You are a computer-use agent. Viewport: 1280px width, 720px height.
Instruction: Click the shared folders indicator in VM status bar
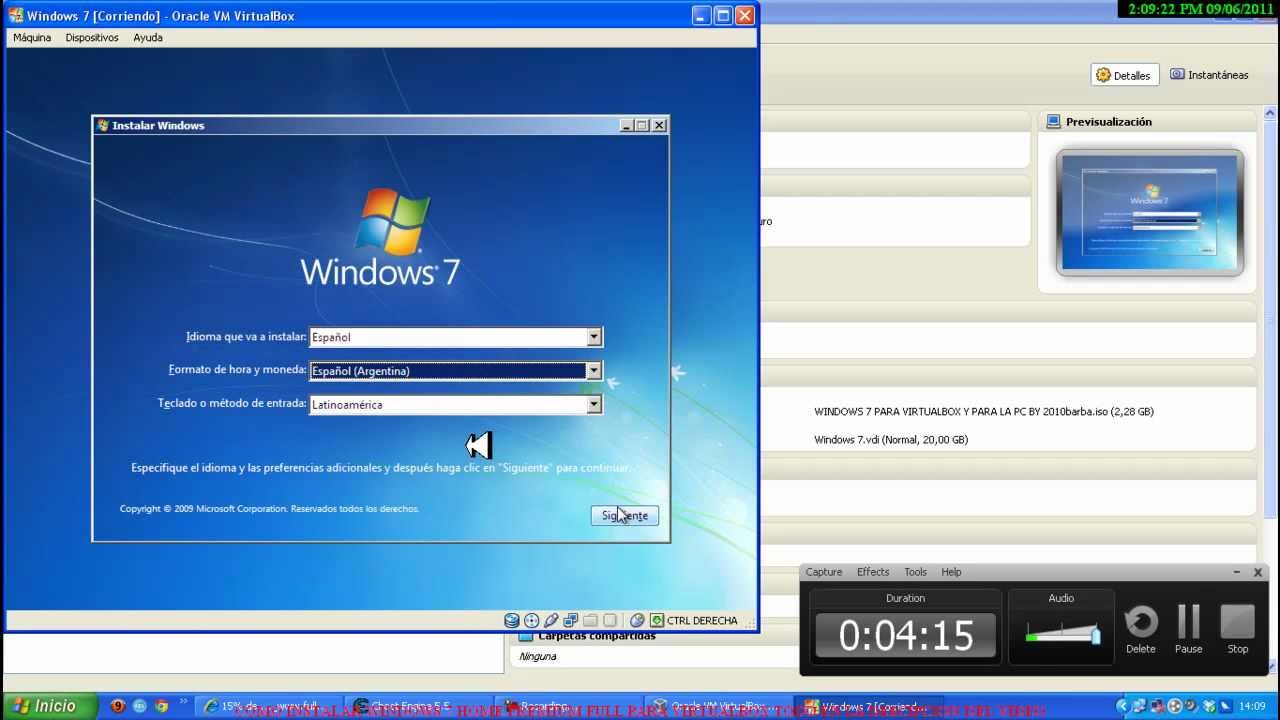coord(590,620)
